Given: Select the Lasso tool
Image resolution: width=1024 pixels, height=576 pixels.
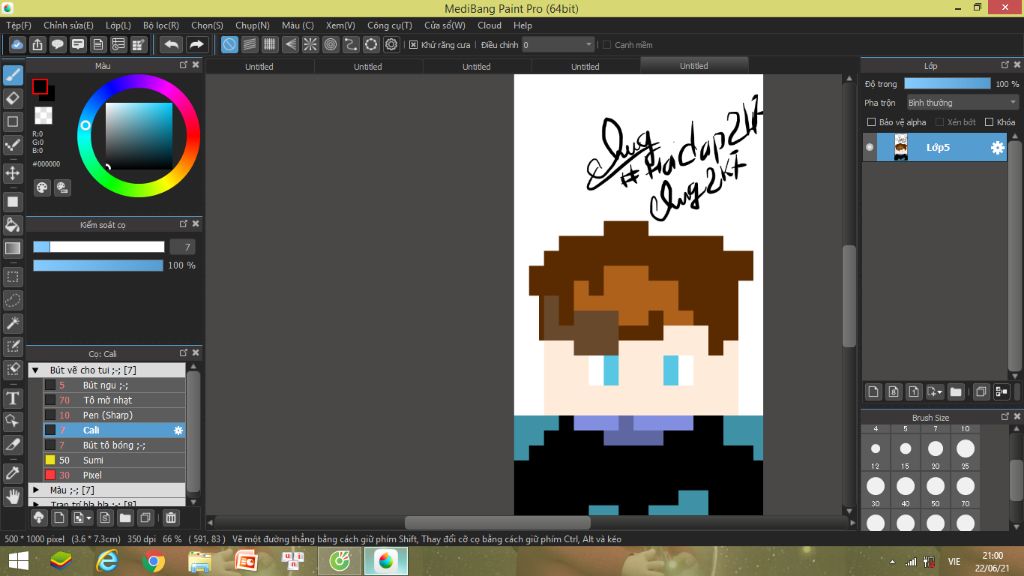Looking at the screenshot, I should (13, 300).
